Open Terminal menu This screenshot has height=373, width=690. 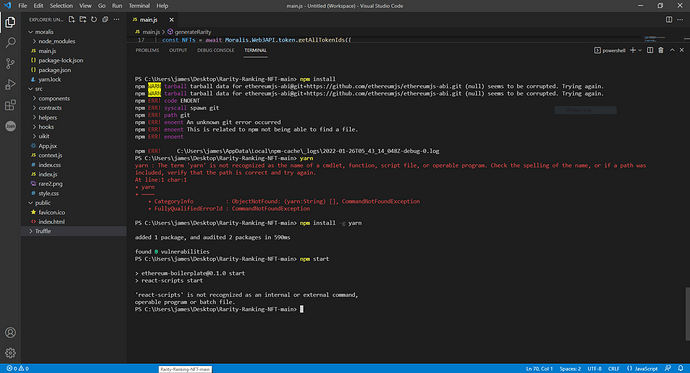click(139, 6)
